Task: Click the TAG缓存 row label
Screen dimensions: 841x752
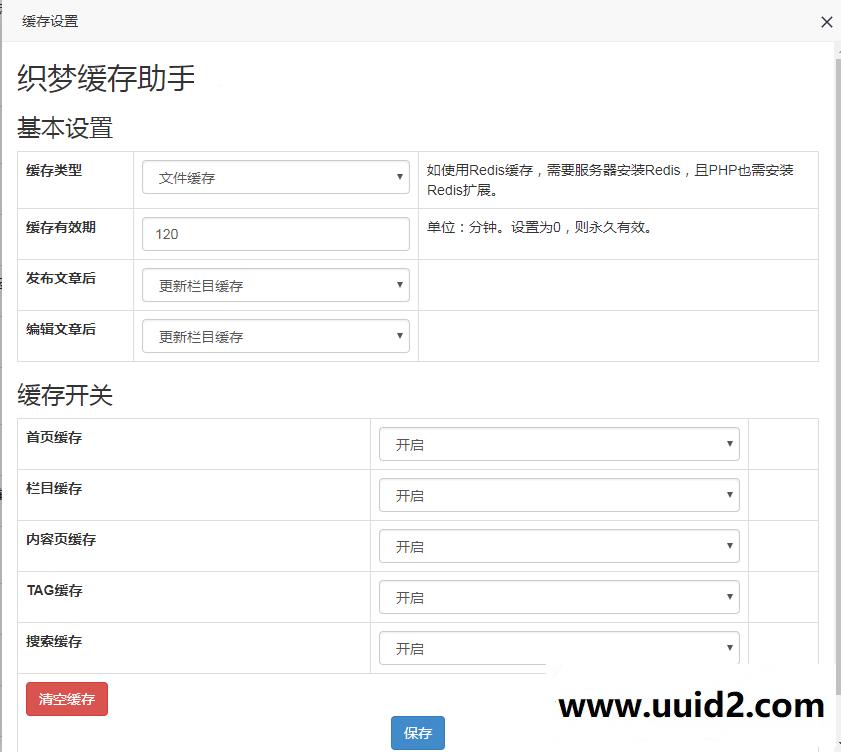Action: click(53, 591)
